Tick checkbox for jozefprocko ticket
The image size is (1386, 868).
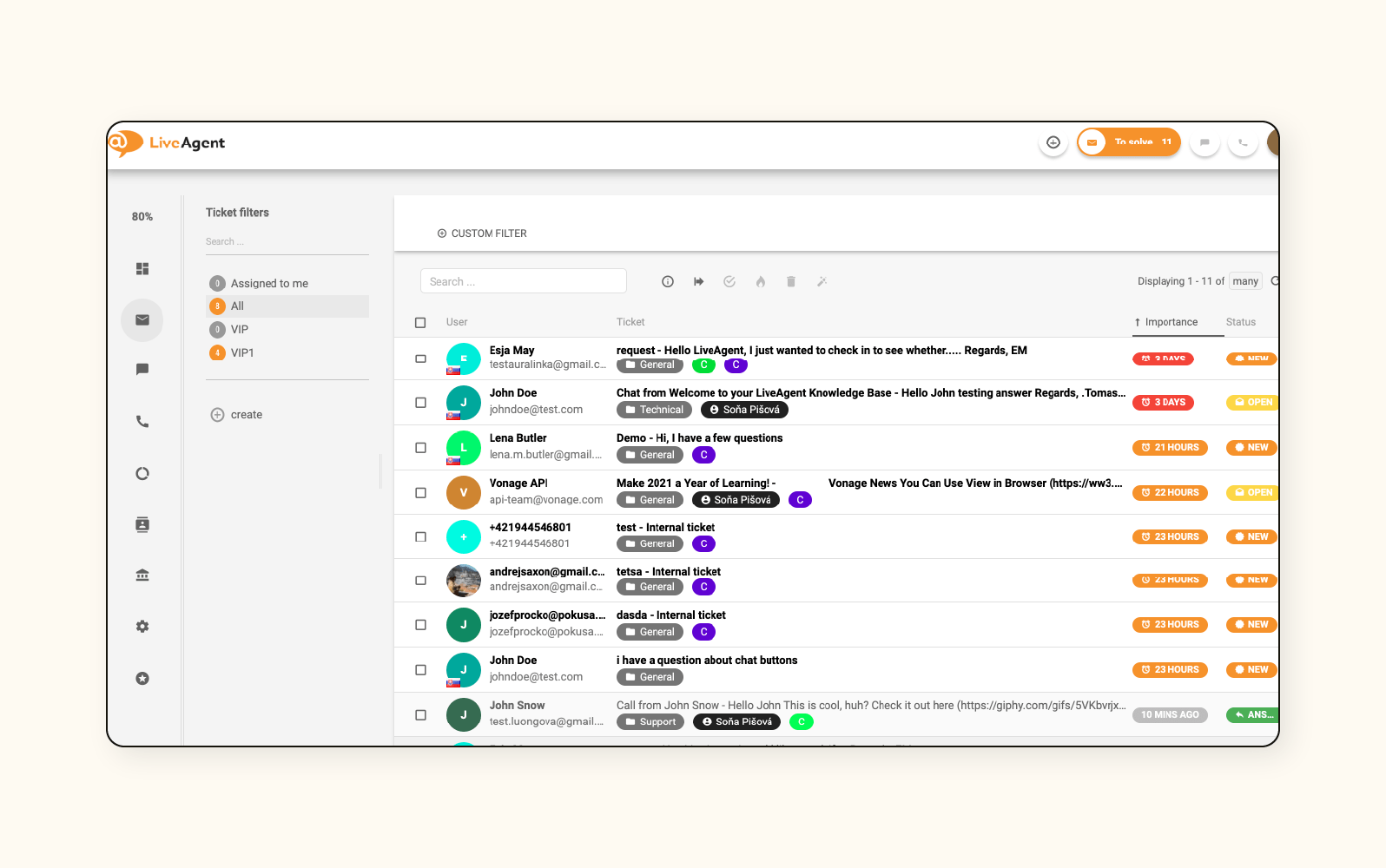click(420, 625)
